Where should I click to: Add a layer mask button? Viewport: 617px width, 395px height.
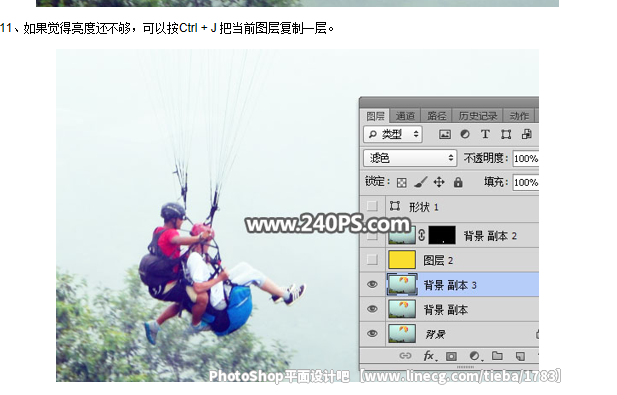[x=451, y=356]
